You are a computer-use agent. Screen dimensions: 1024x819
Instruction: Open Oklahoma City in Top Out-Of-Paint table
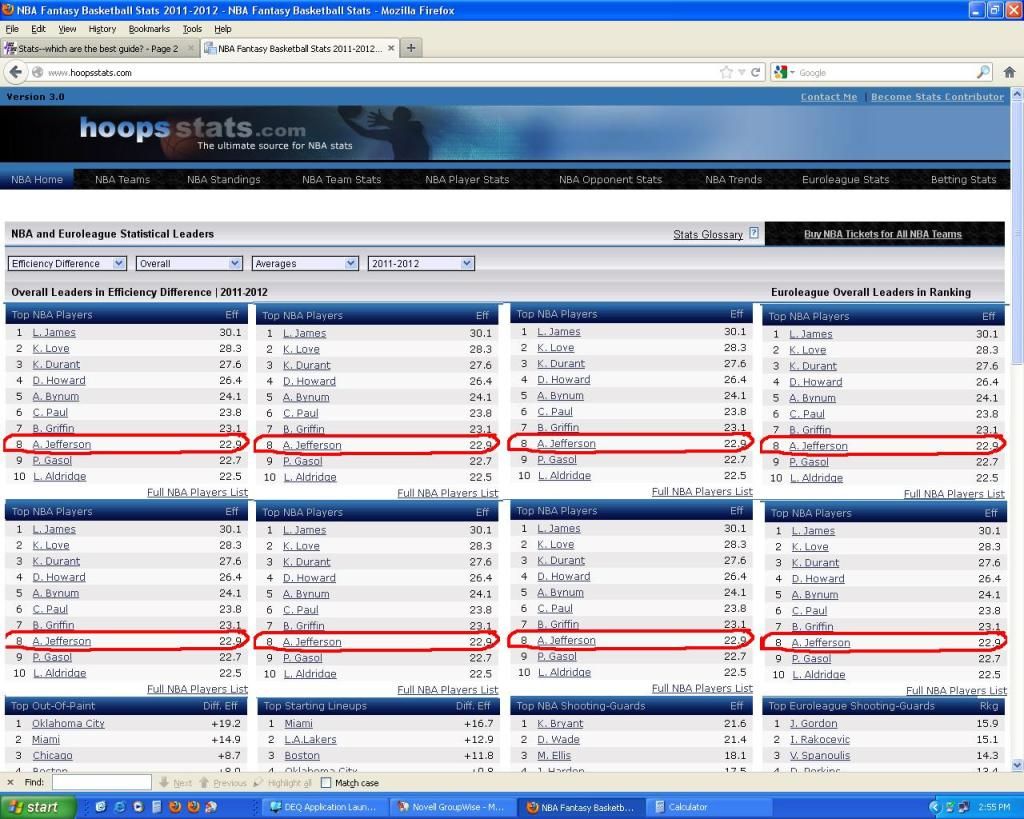coord(68,723)
